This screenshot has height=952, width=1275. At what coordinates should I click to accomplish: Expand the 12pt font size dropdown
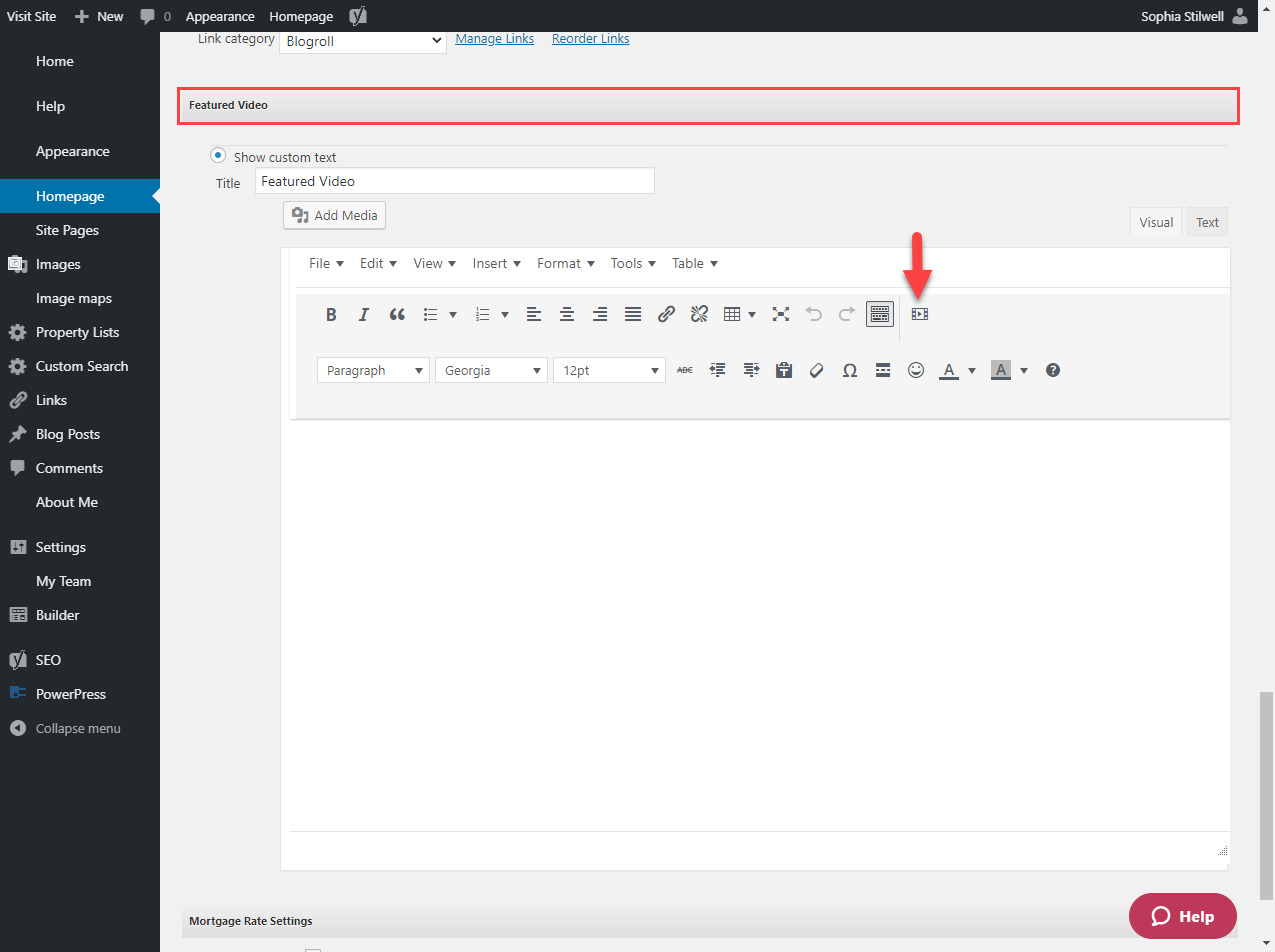(609, 370)
